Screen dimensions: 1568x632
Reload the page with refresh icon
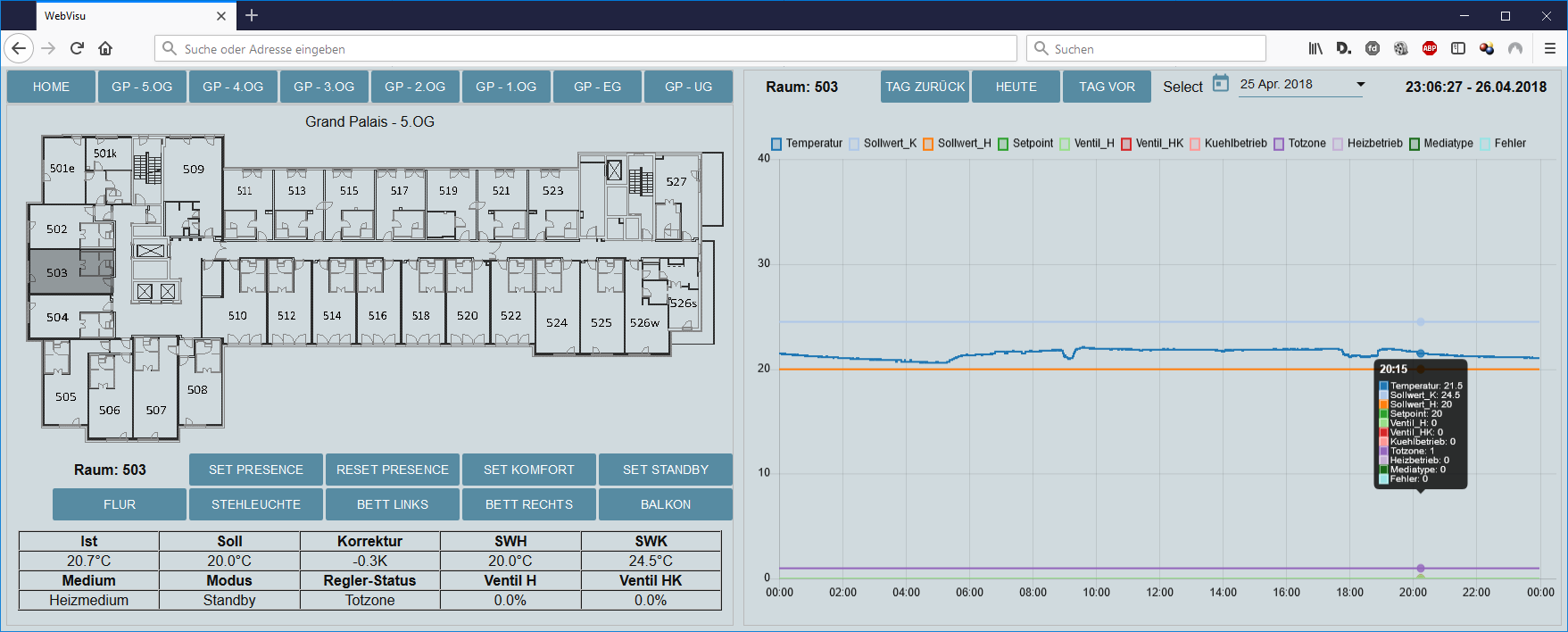pyautogui.click(x=77, y=48)
